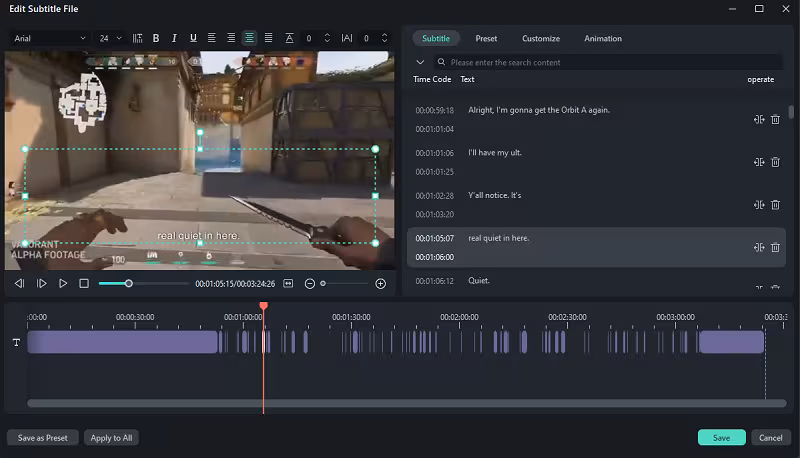Viewport: 800px width, 458px height.
Task: Stop the video playback
Action: (84, 284)
